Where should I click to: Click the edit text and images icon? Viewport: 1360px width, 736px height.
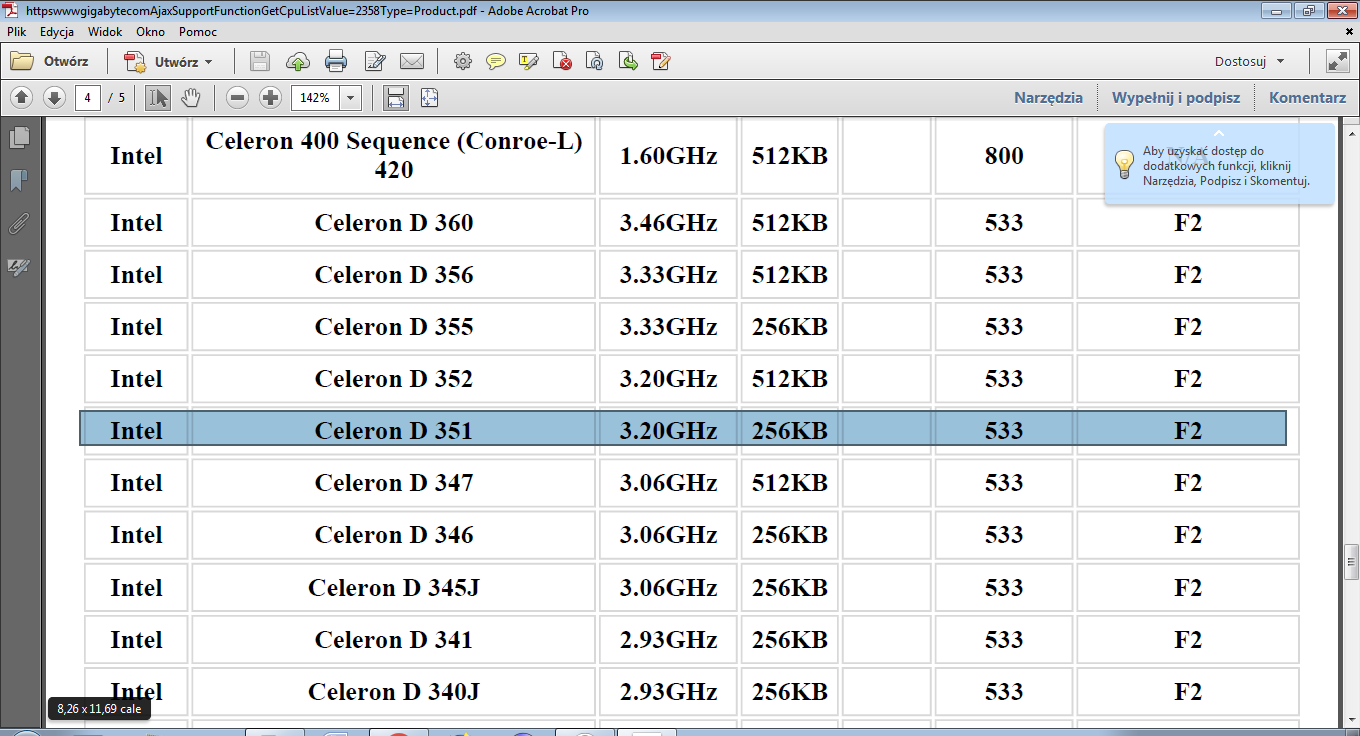pos(375,61)
